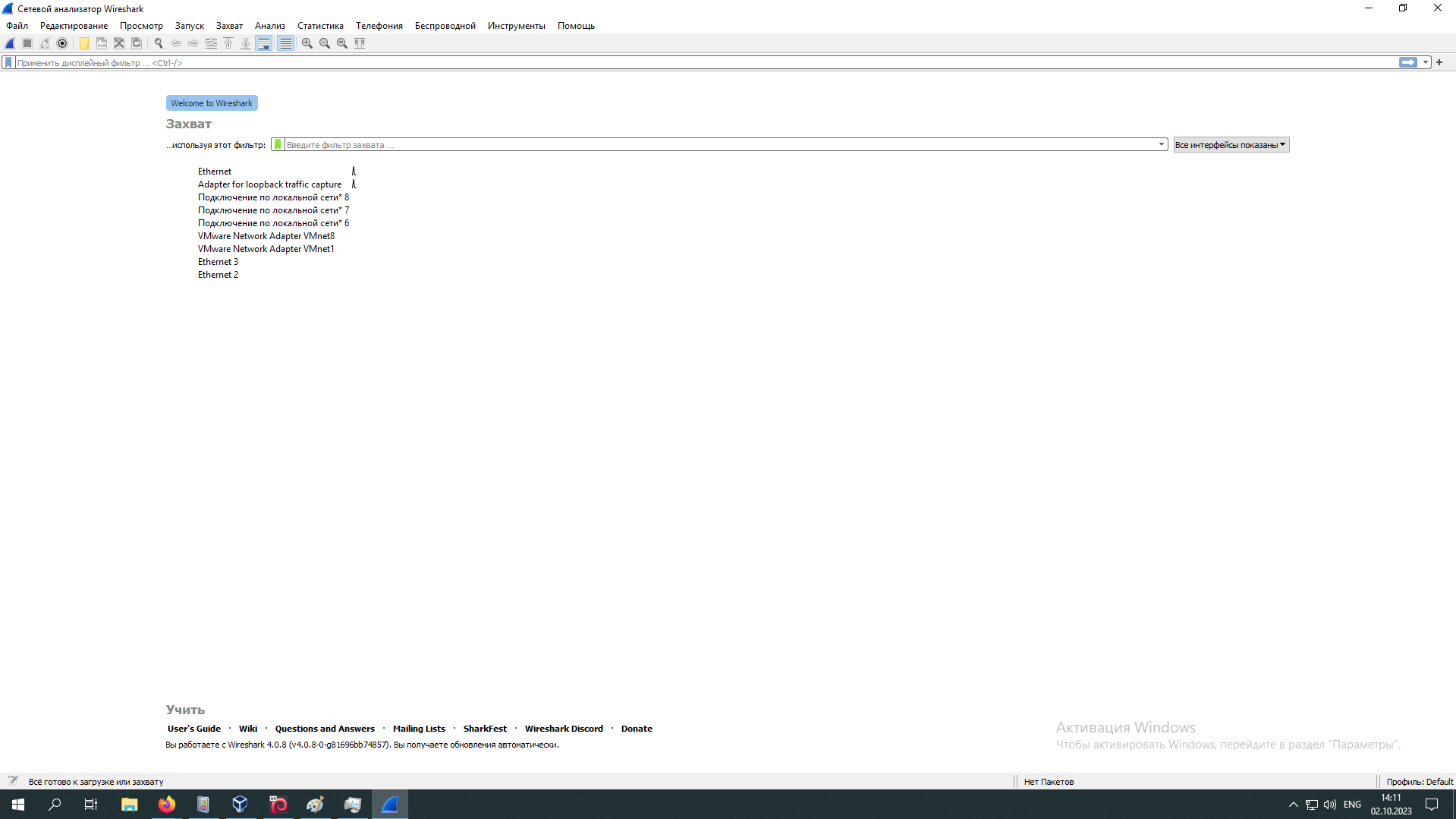This screenshot has height=819, width=1456.
Task: Click the restart current capture icon
Action: [x=45, y=43]
